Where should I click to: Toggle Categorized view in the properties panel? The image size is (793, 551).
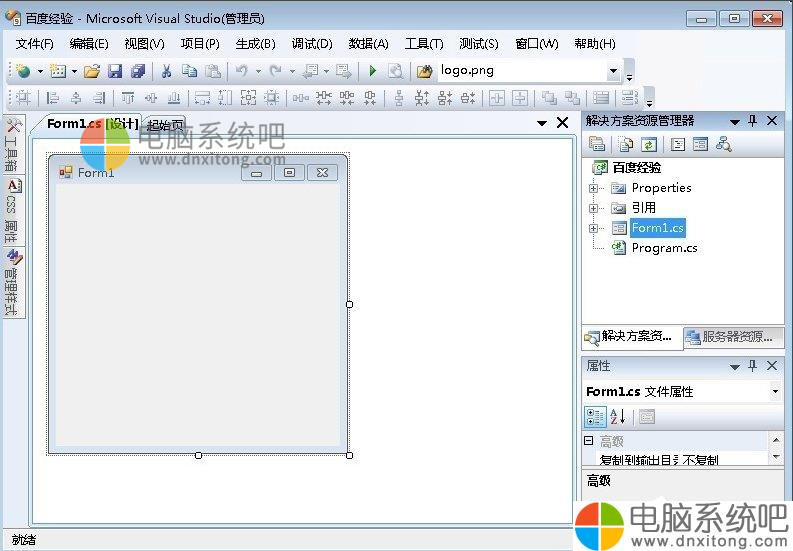595,417
